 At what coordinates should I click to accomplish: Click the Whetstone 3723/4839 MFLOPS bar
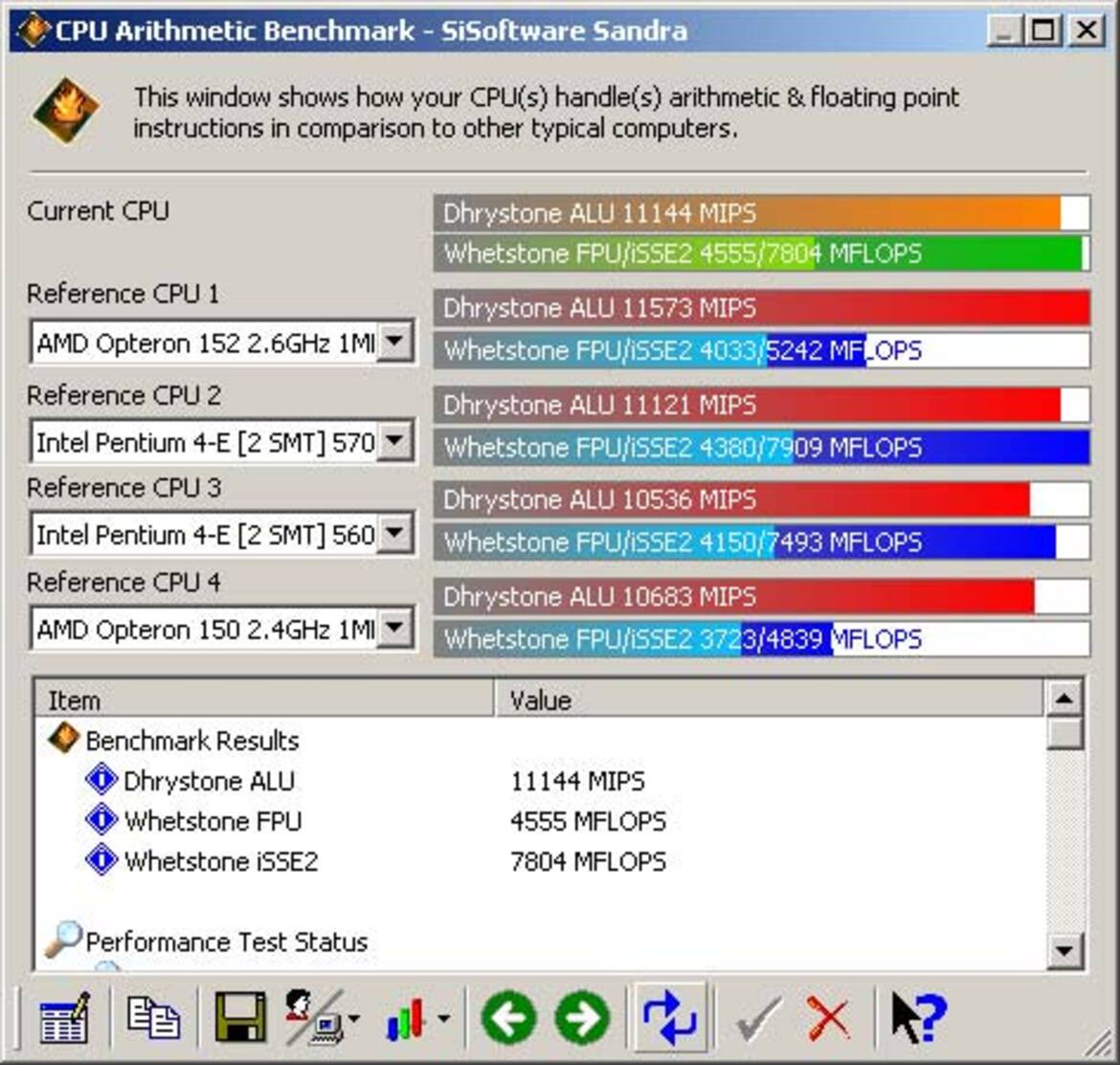tap(761, 638)
